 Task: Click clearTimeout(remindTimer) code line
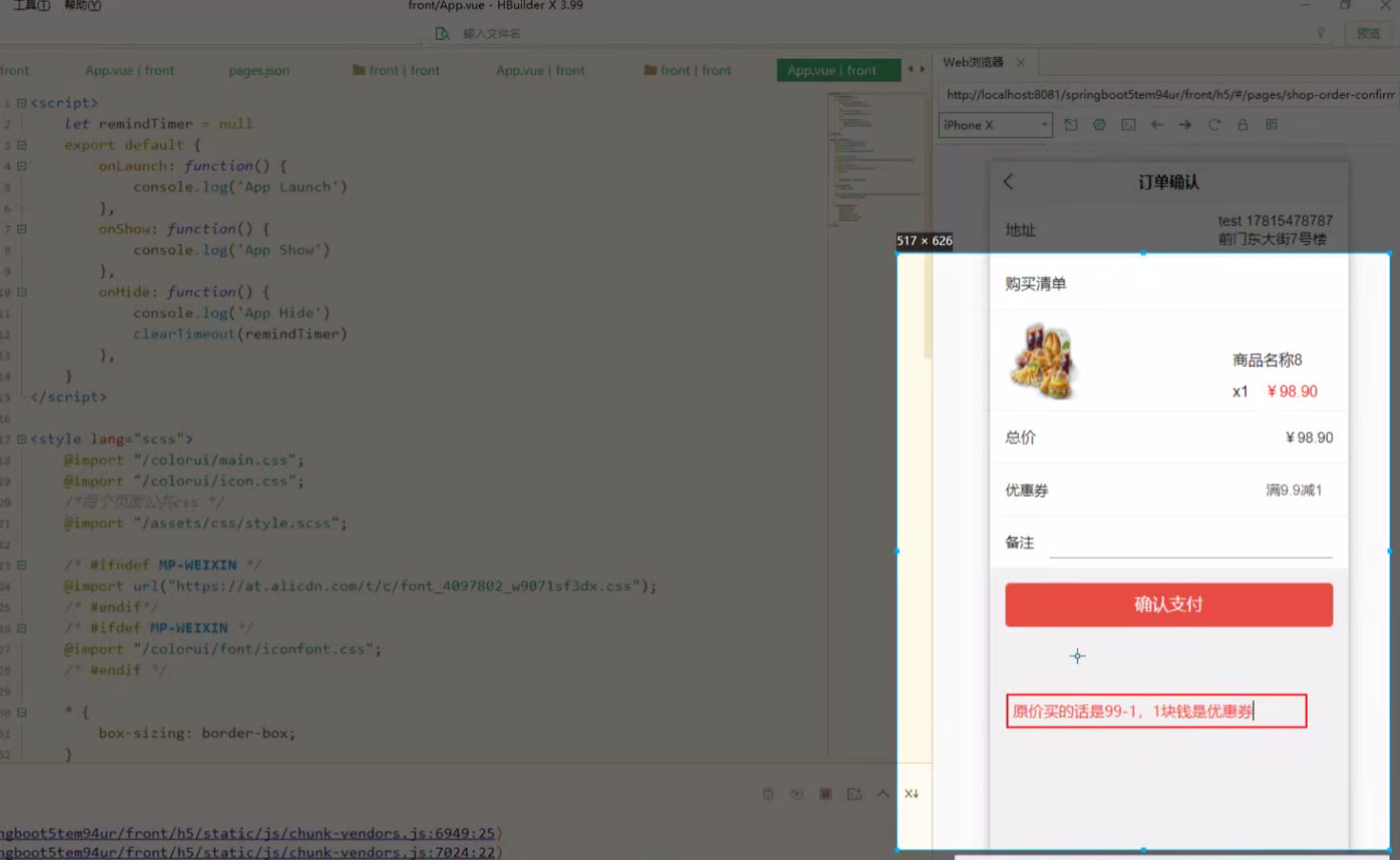240,334
